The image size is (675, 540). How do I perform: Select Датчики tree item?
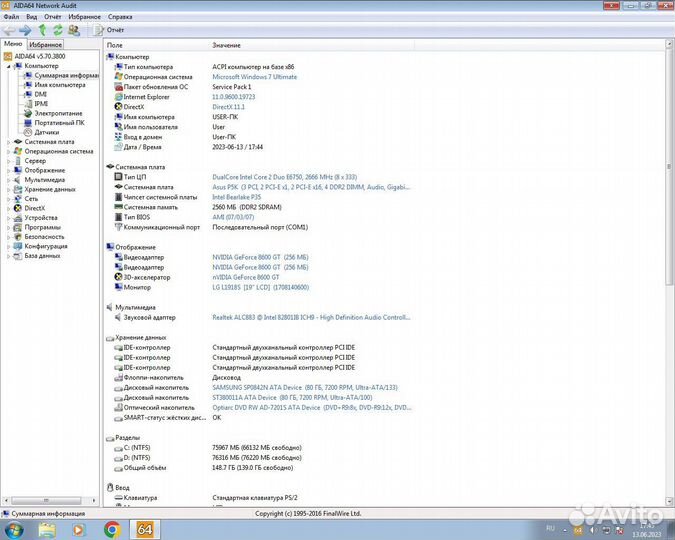[x=46, y=132]
